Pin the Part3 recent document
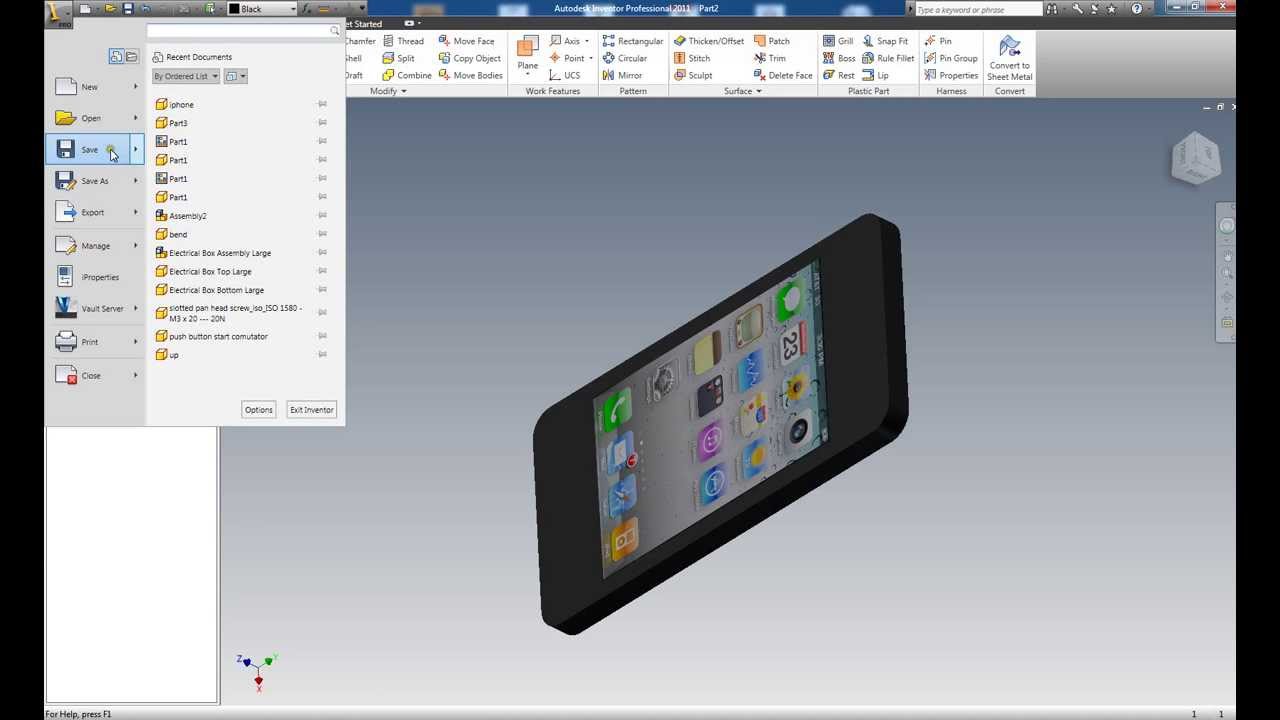Viewport: 1280px width, 720px height. (x=322, y=122)
